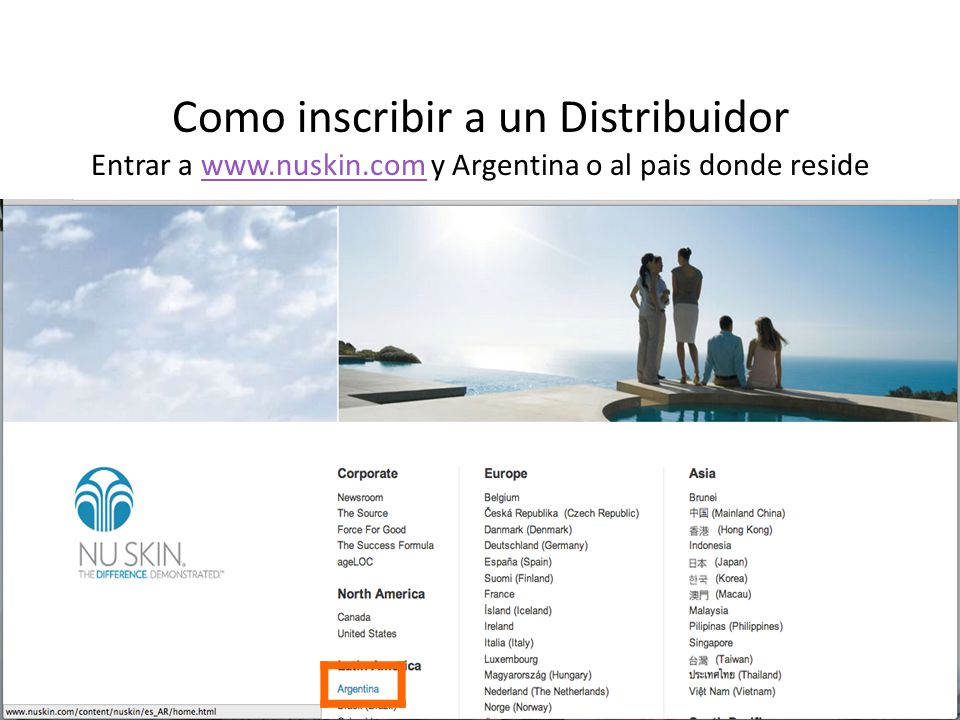Select Suomi (Finland) link

pyautogui.click(x=519, y=578)
